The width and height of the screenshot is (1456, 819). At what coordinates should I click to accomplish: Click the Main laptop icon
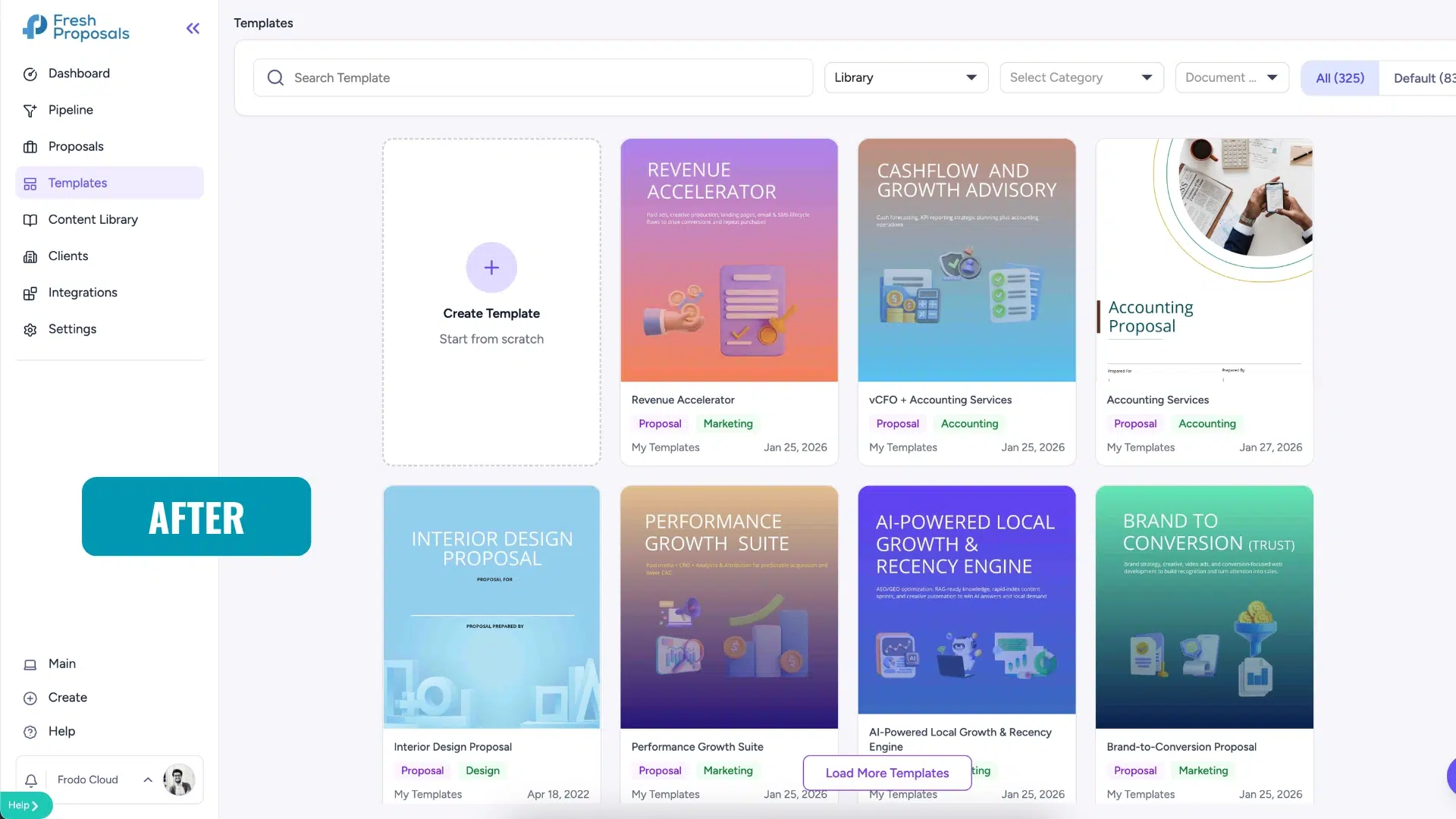30,665
